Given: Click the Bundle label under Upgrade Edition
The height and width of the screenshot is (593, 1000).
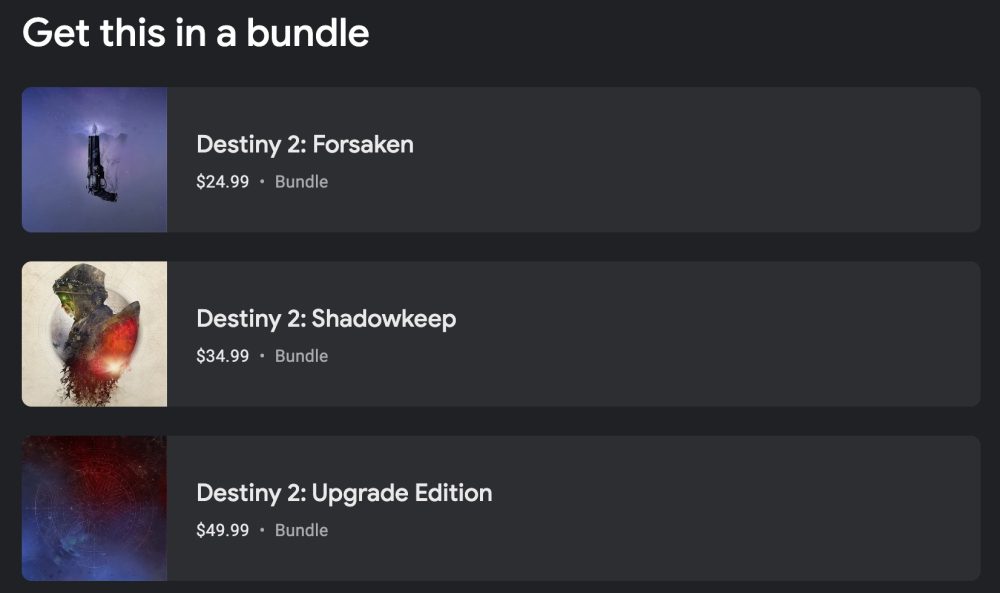Looking at the screenshot, I should click(301, 530).
